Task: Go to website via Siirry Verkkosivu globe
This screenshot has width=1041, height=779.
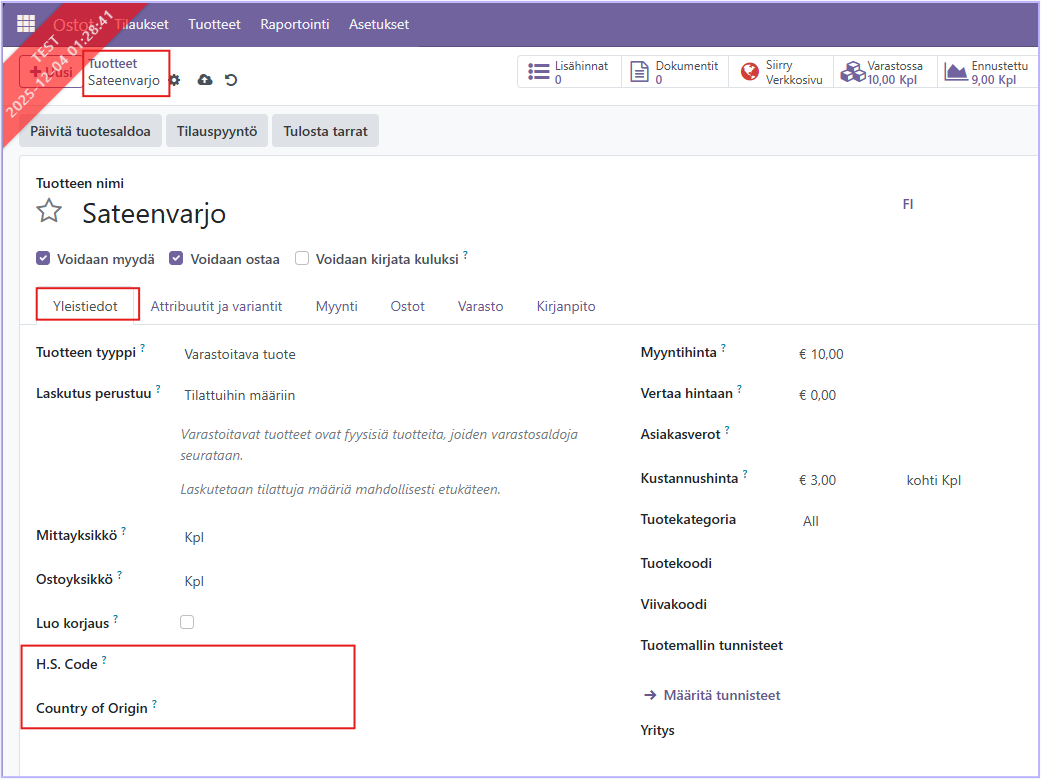Action: [x=783, y=72]
